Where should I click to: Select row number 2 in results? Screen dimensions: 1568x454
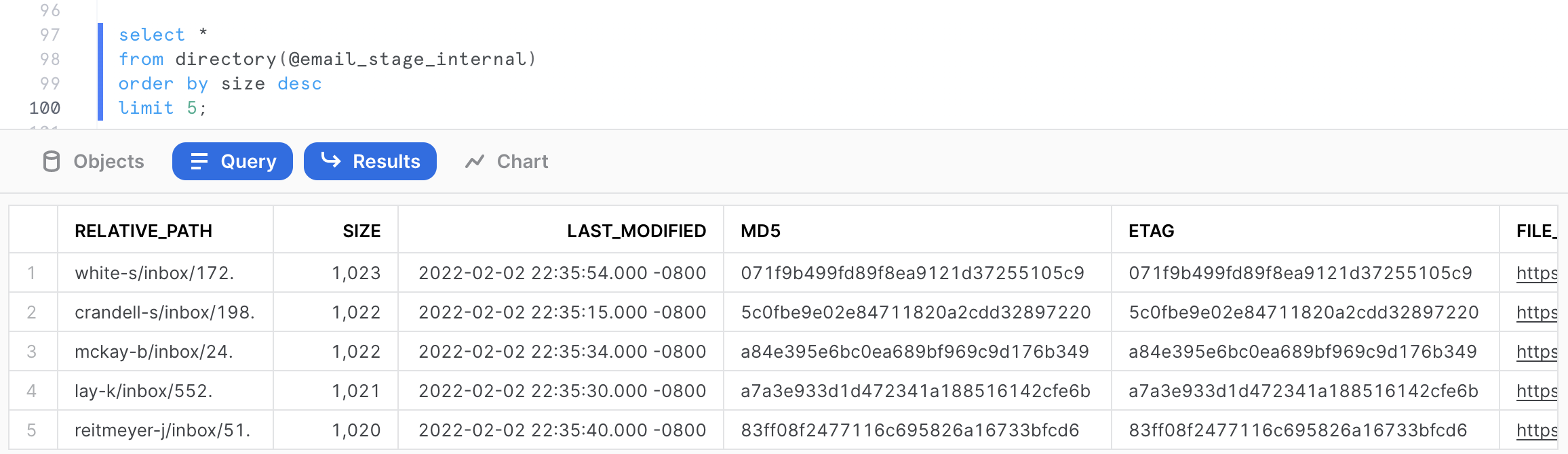[31, 312]
